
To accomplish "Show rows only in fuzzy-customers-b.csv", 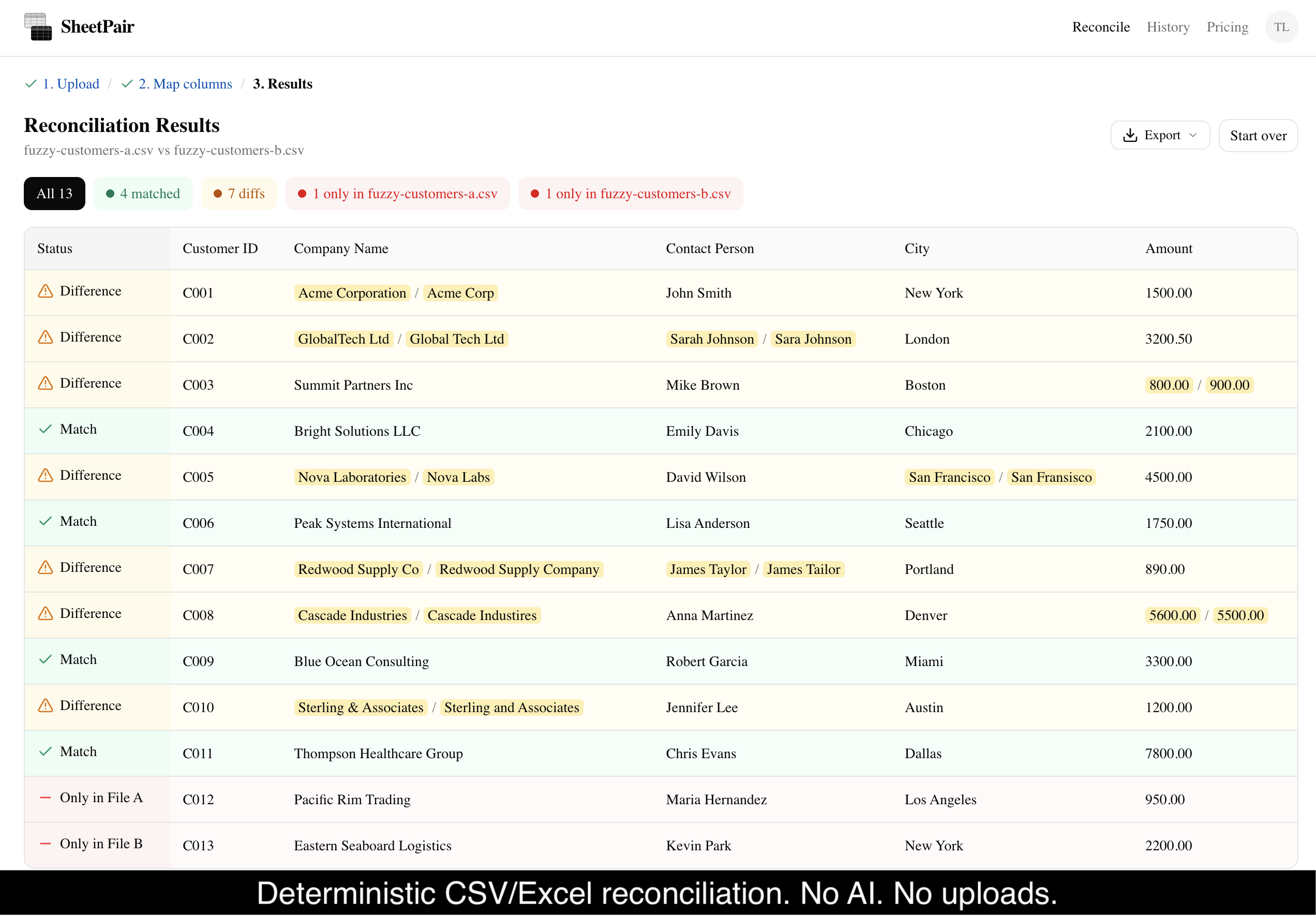I will point(631,194).
